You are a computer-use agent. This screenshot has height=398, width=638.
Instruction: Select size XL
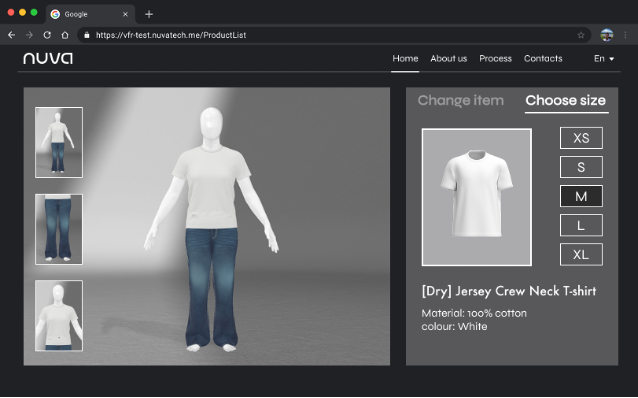581,254
